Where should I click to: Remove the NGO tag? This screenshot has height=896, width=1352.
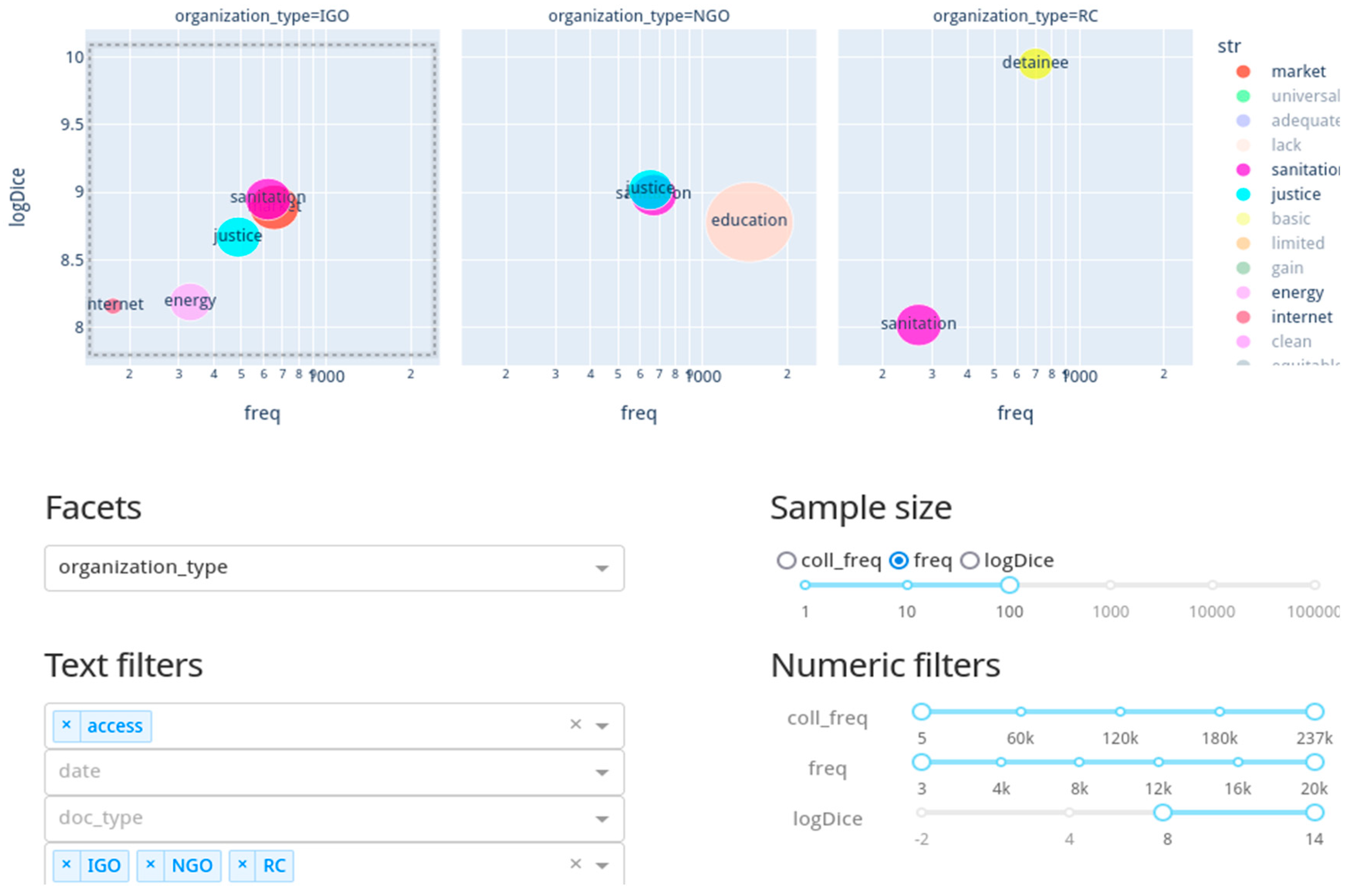point(150,865)
